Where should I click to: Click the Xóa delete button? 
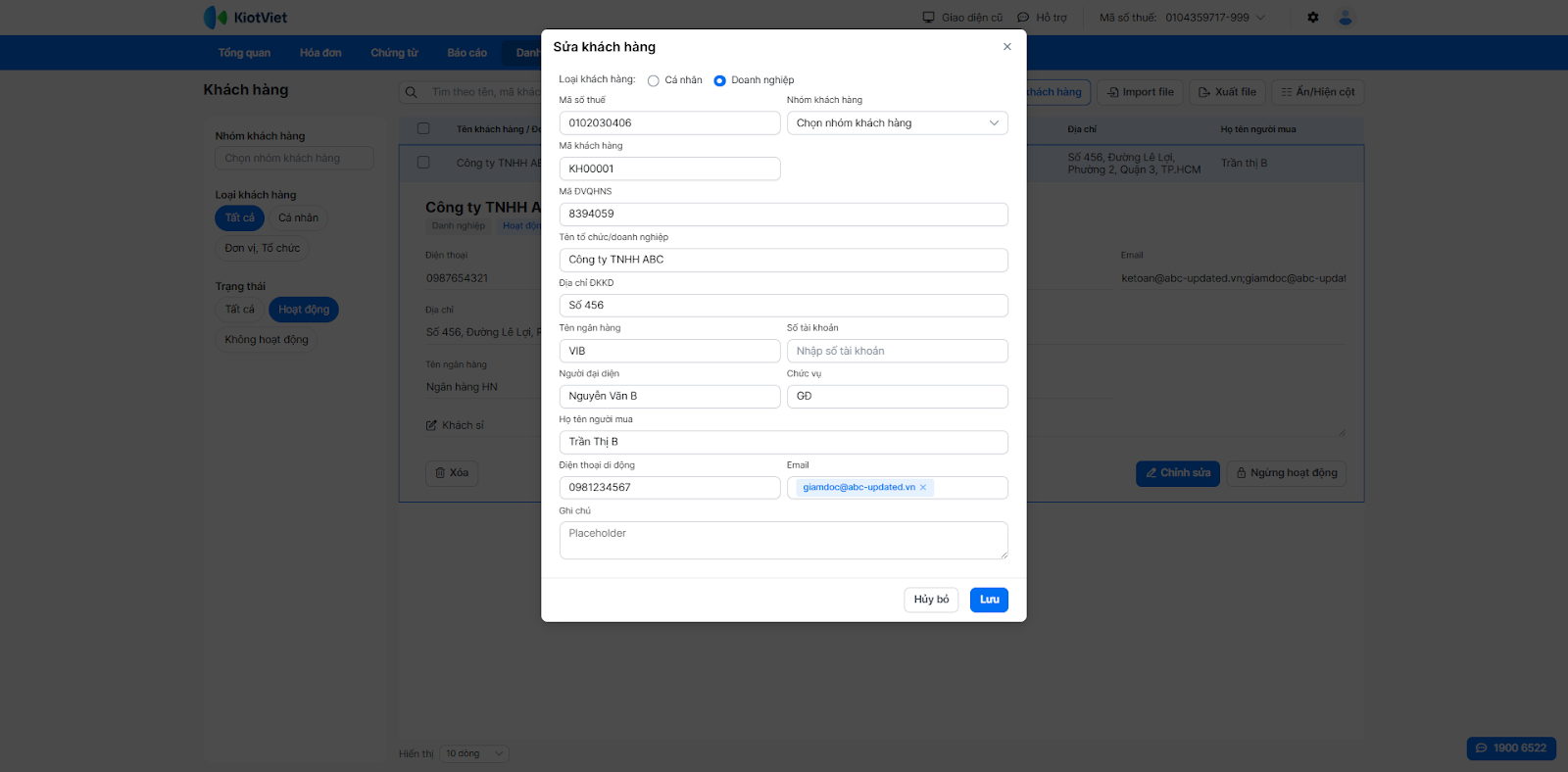[x=452, y=473]
